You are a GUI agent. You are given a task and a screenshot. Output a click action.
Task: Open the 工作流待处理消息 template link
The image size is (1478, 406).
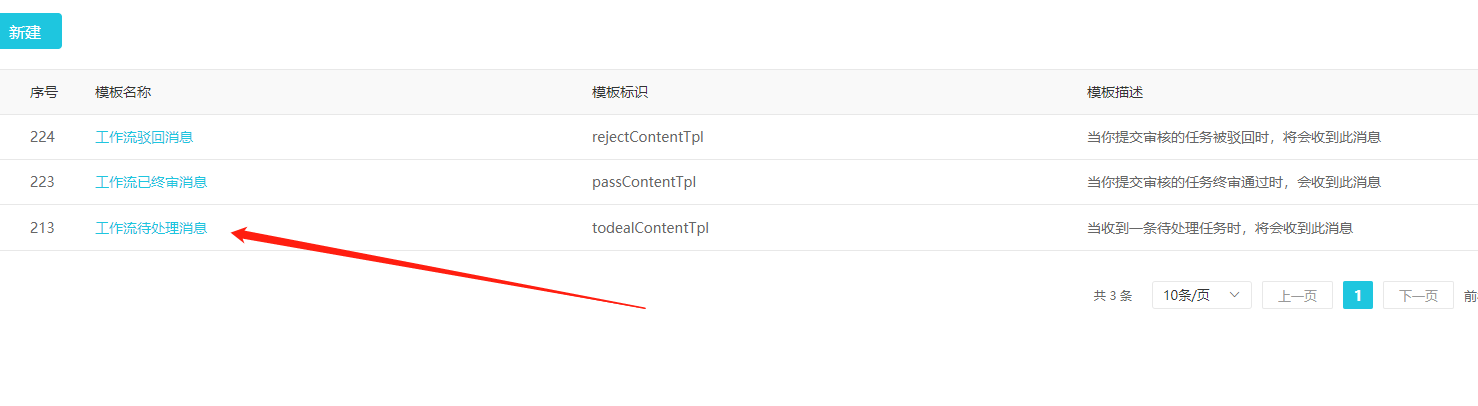(151, 228)
